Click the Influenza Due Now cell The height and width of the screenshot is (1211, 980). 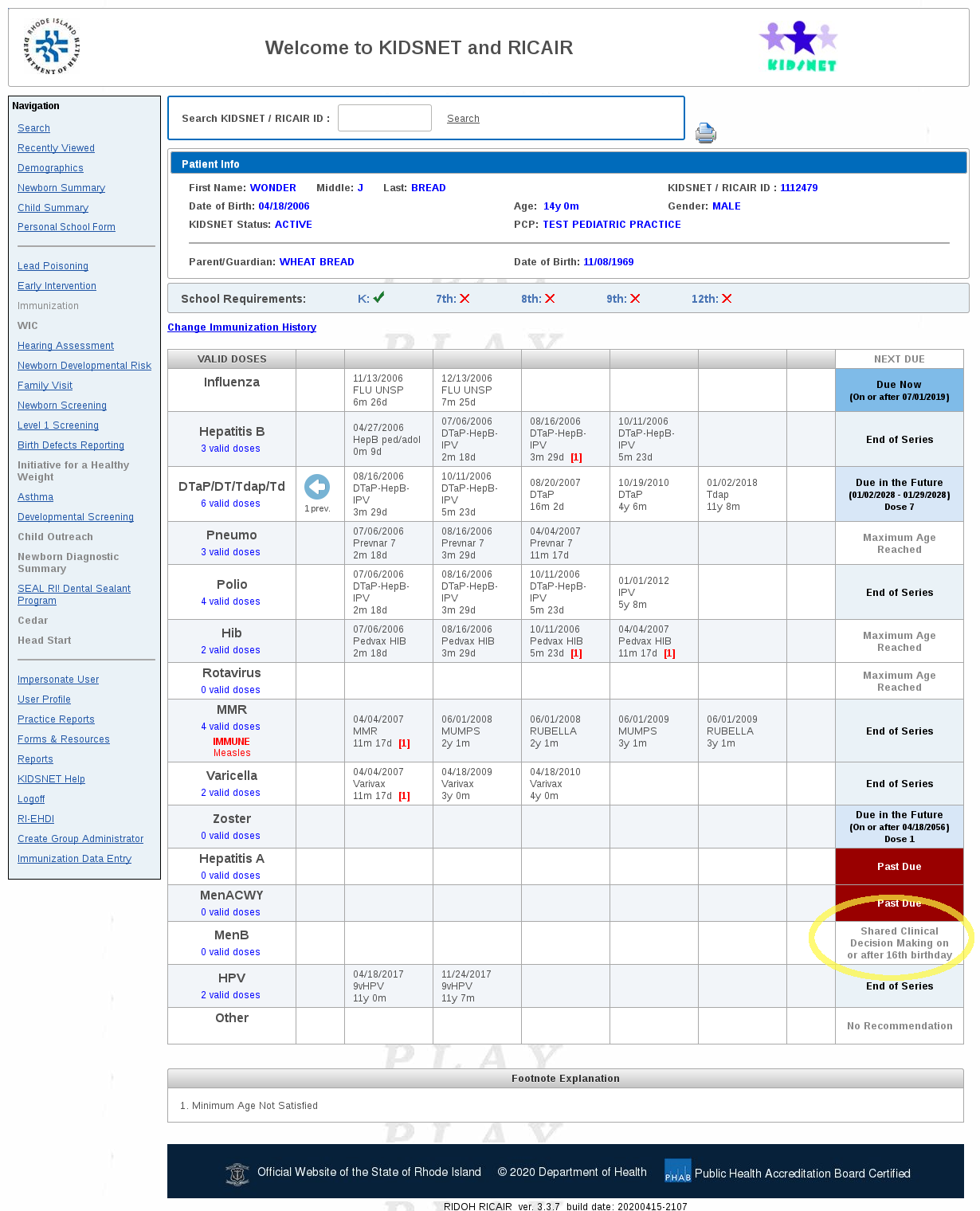(899, 390)
